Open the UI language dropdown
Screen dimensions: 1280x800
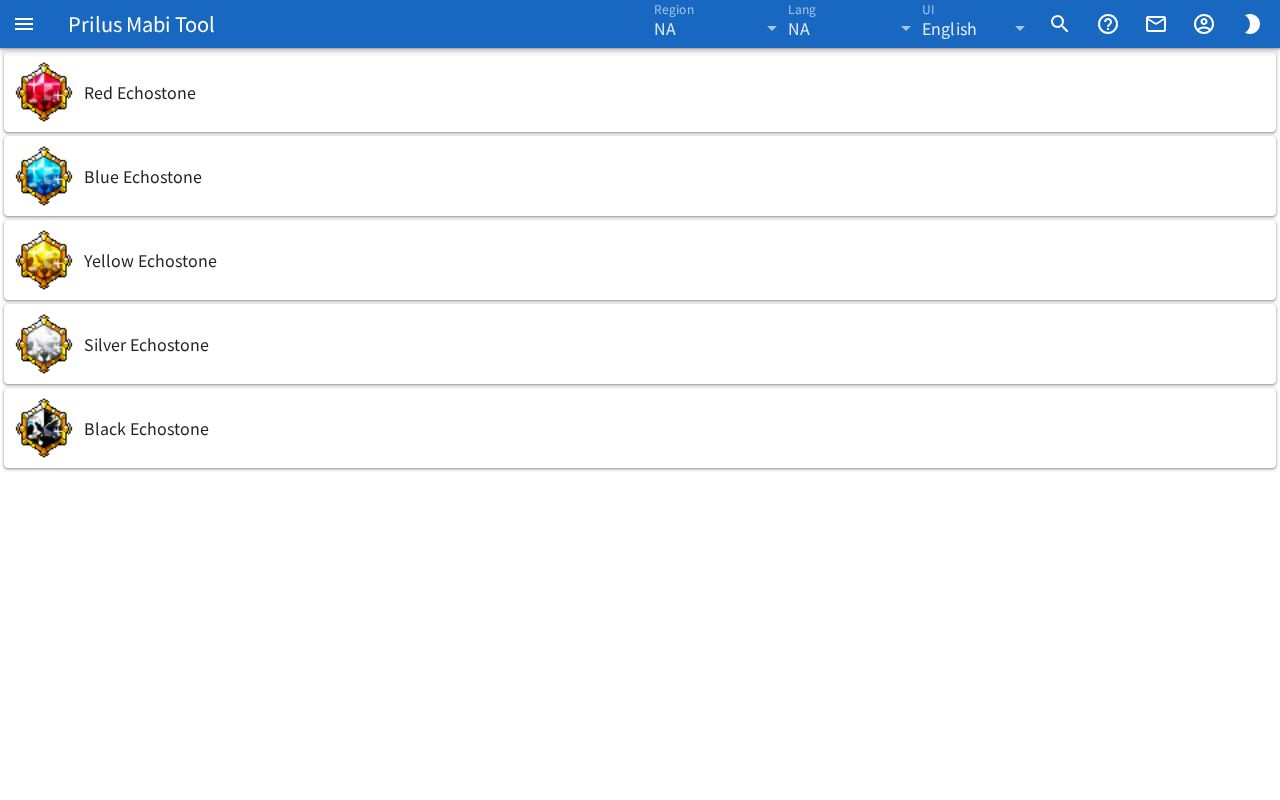975,24
